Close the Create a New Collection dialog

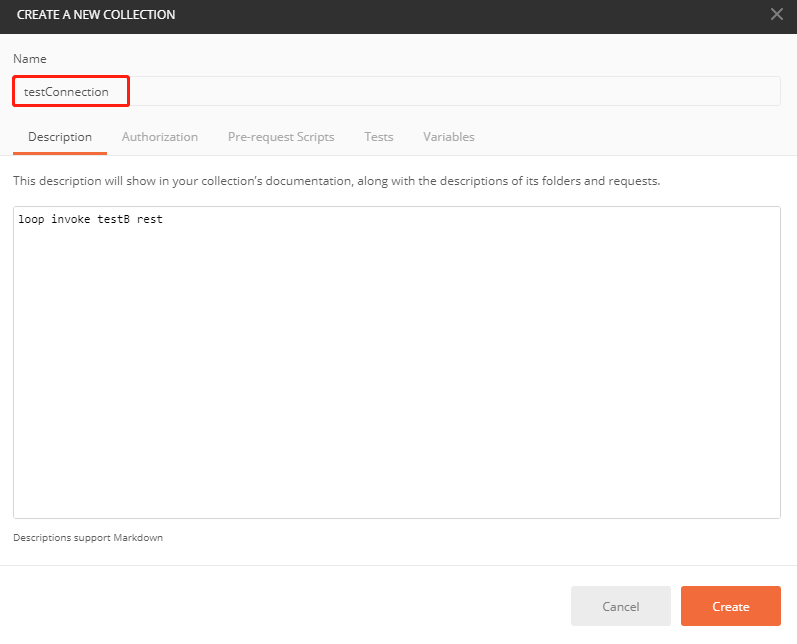[776, 14]
